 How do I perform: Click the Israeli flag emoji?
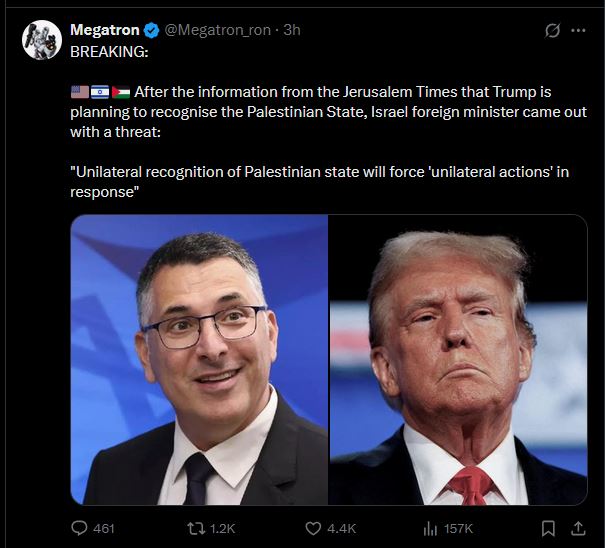coord(100,92)
